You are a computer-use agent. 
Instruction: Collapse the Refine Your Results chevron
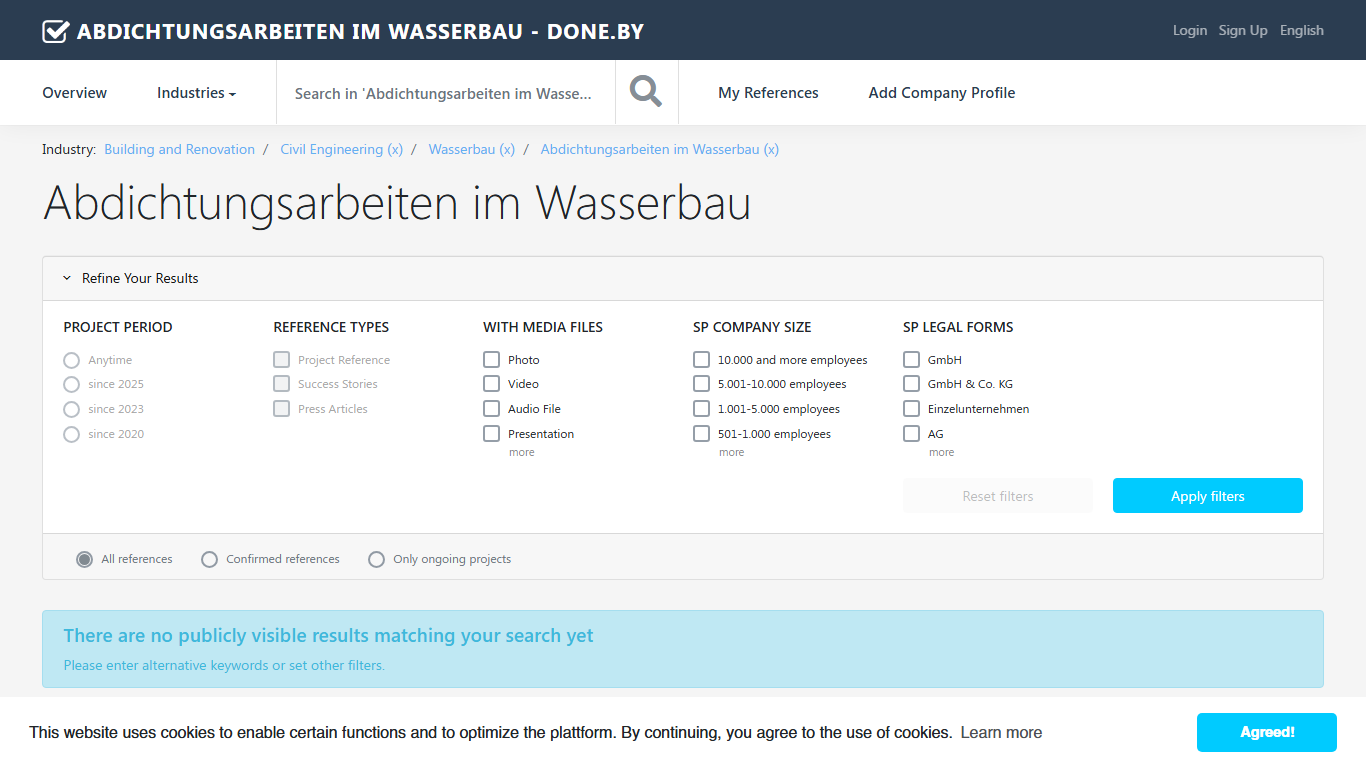67,278
